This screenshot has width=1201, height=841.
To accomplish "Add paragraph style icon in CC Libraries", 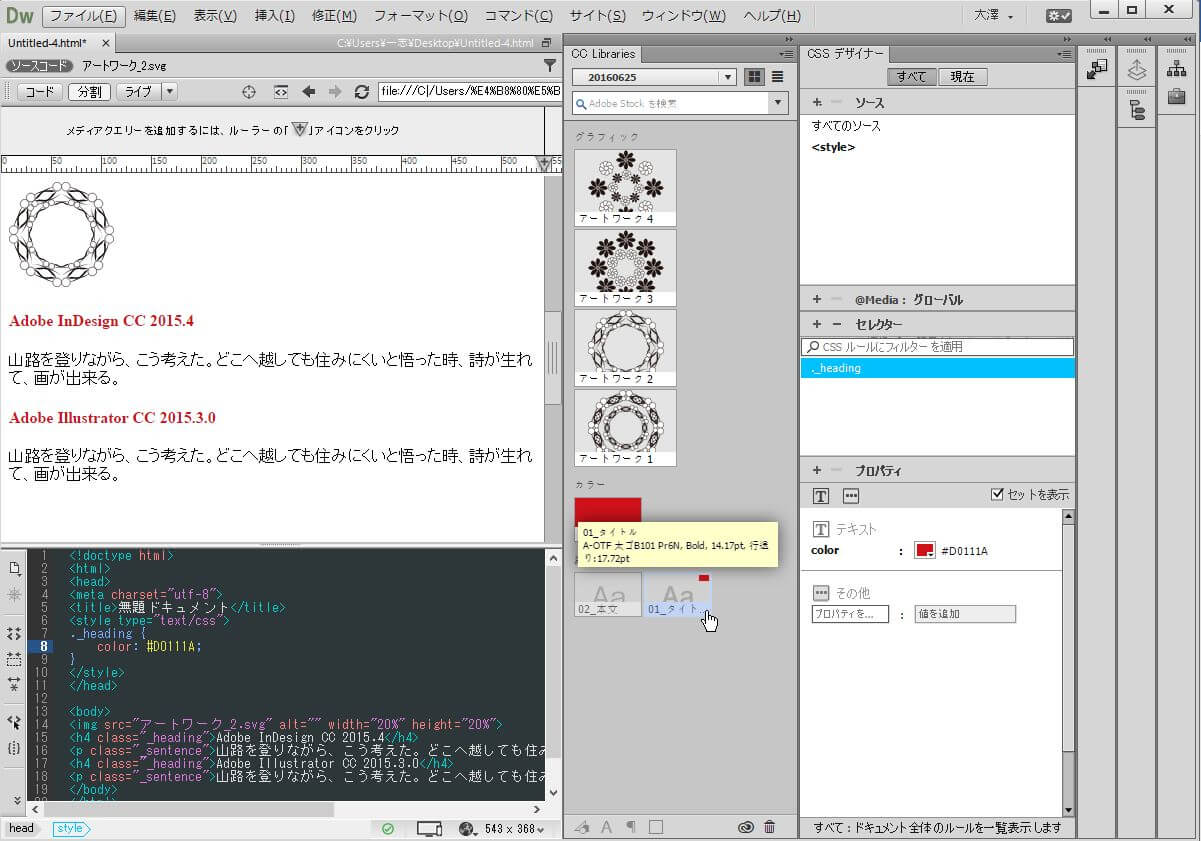I will 631,827.
